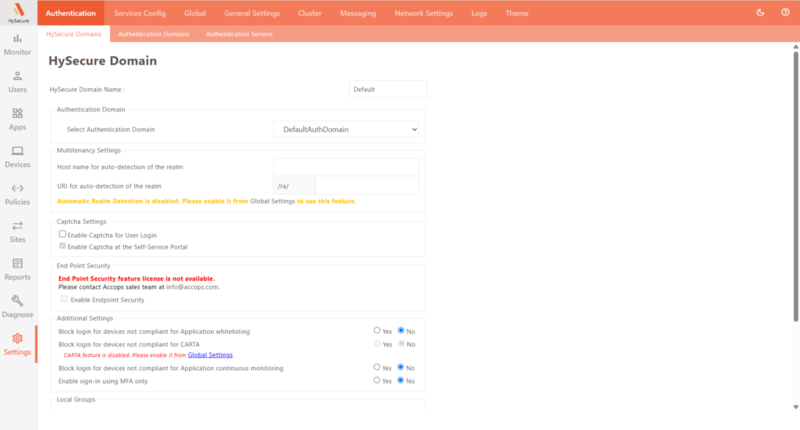Open Authentication Domains sub-tab

154,34
